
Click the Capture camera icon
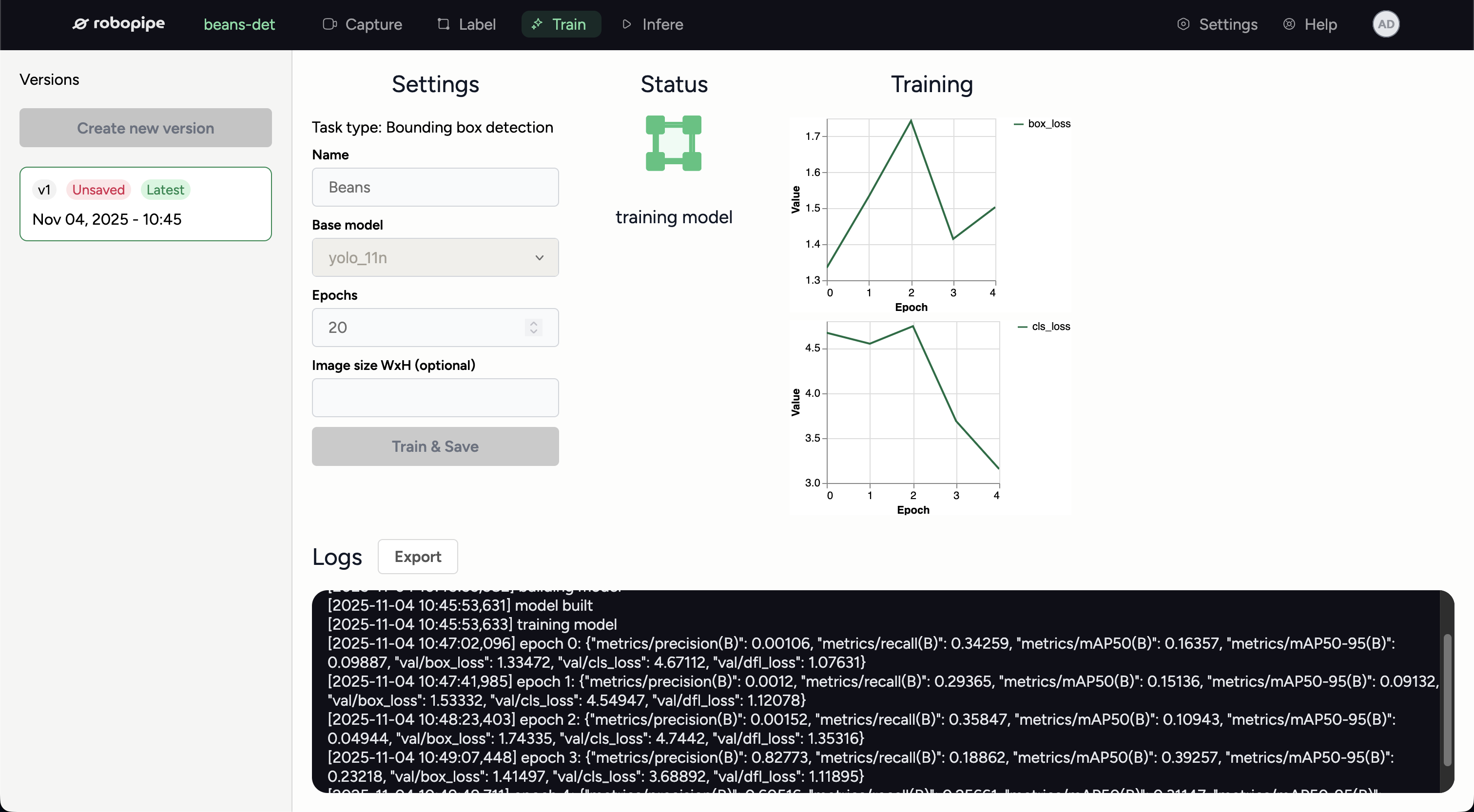coord(330,24)
